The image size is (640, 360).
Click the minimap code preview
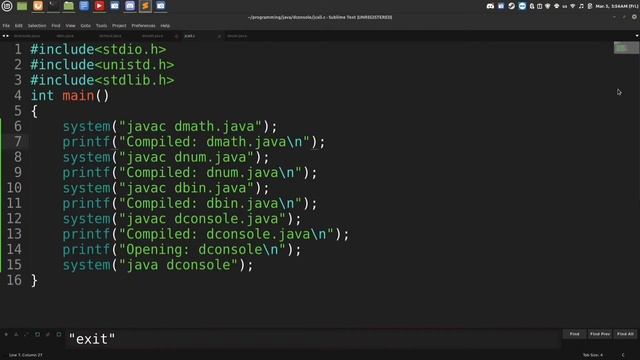tap(626, 48)
